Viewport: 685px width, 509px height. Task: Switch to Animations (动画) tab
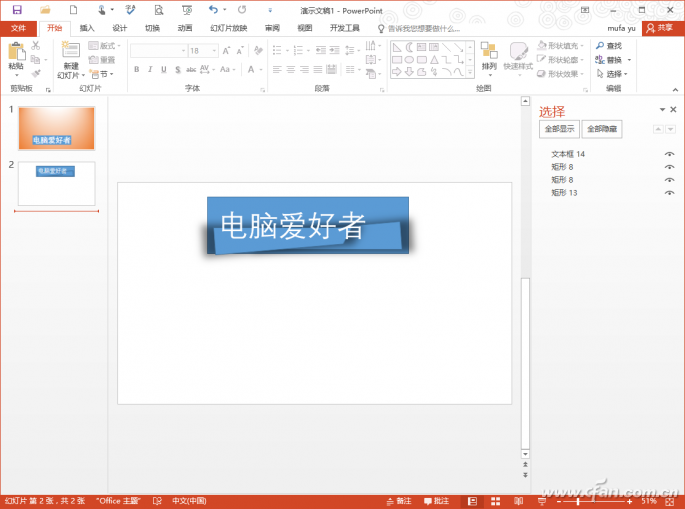tap(185, 28)
